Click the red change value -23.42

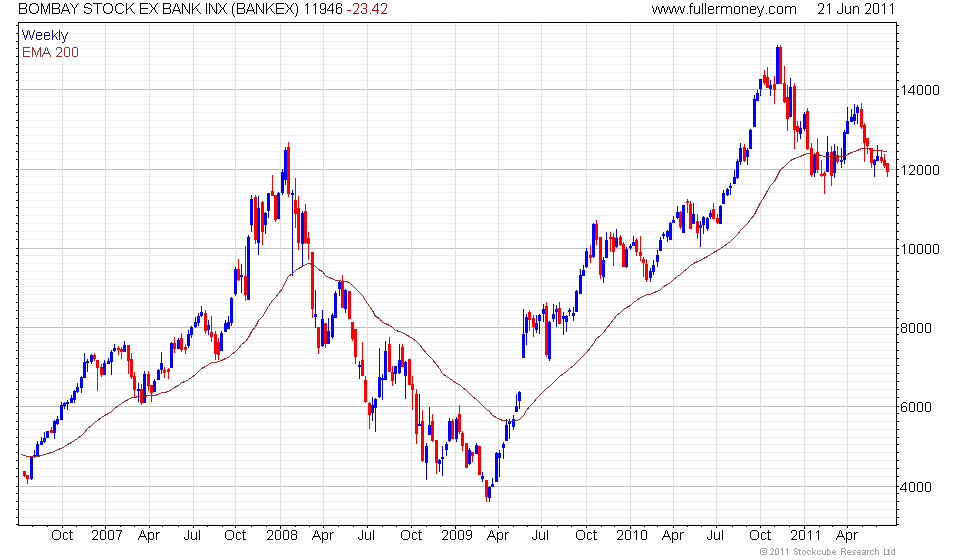368,9
